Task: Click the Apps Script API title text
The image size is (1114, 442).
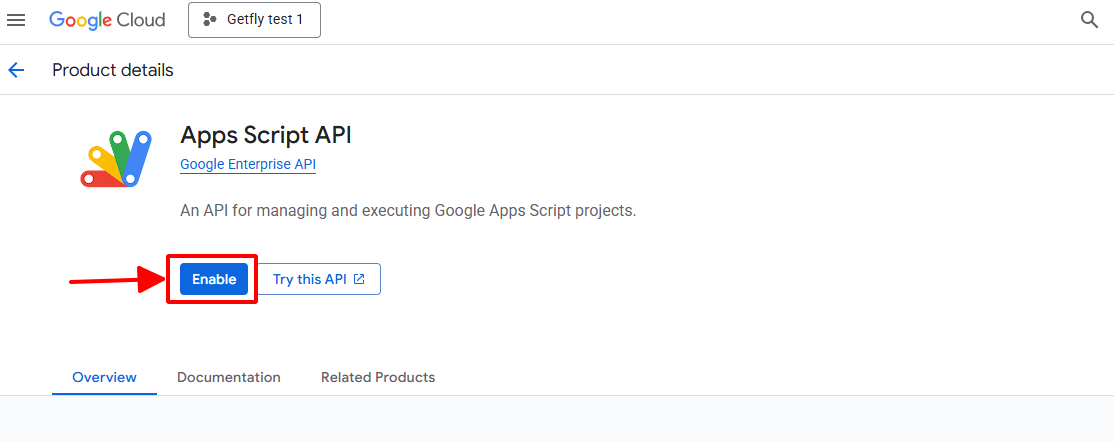Action: tap(266, 135)
